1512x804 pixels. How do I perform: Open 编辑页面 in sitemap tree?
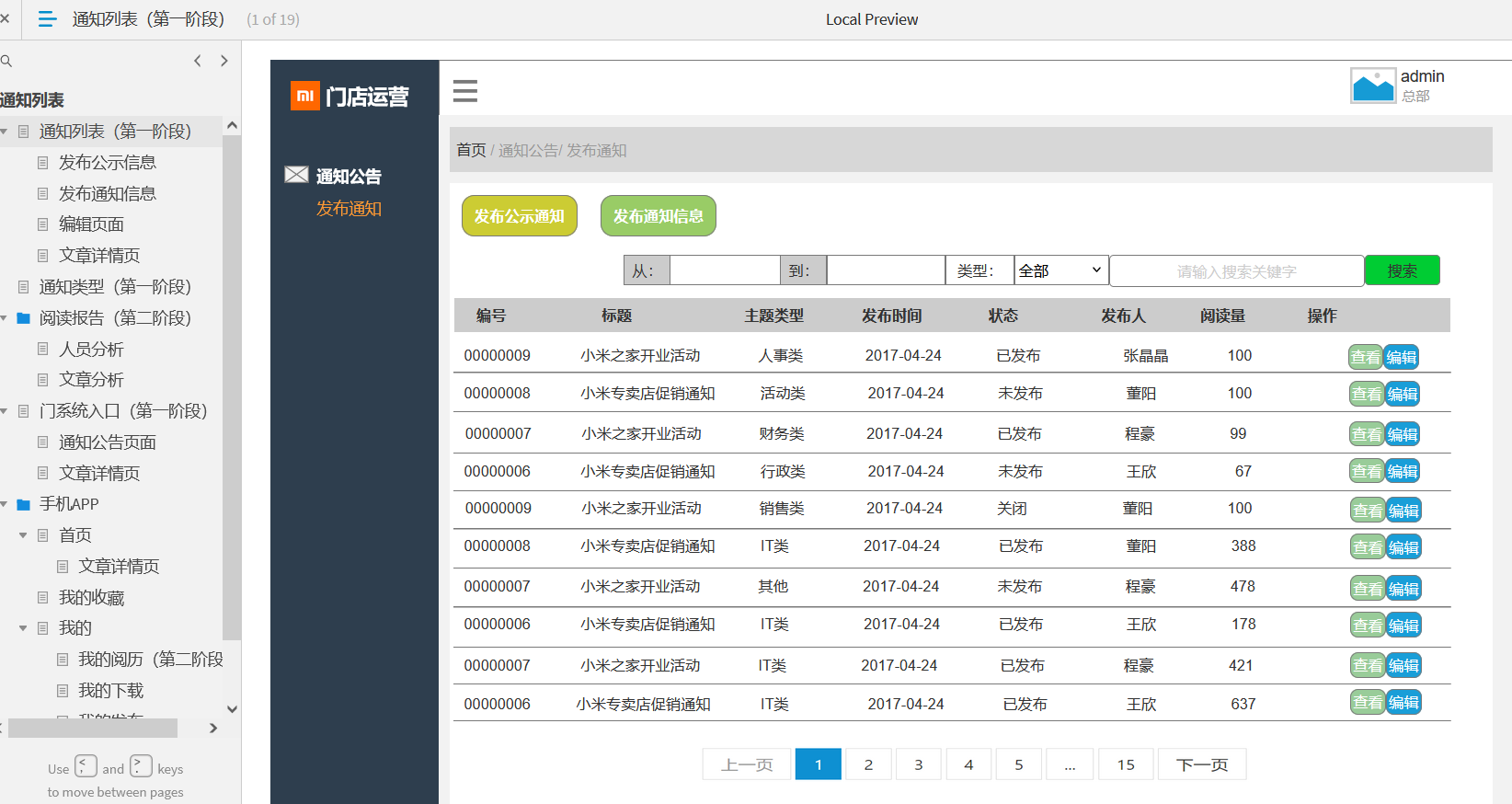pos(91,224)
